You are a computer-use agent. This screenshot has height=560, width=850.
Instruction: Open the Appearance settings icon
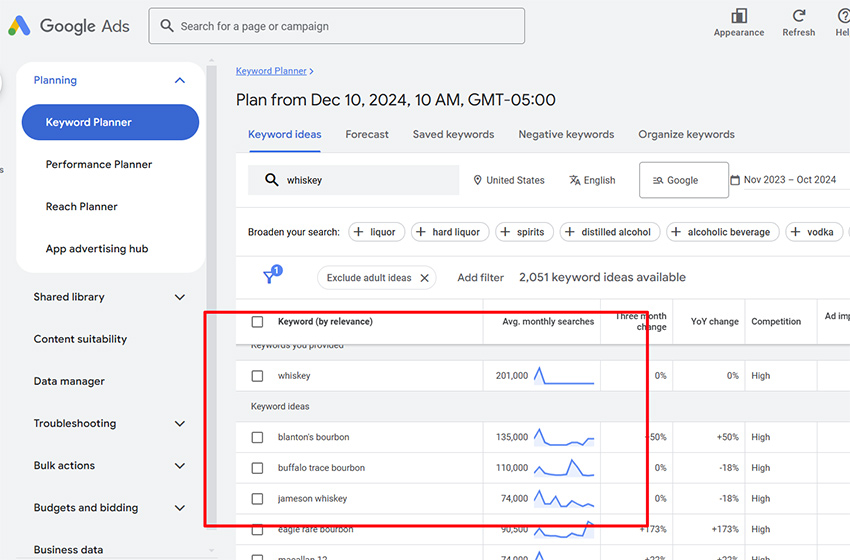(739, 16)
